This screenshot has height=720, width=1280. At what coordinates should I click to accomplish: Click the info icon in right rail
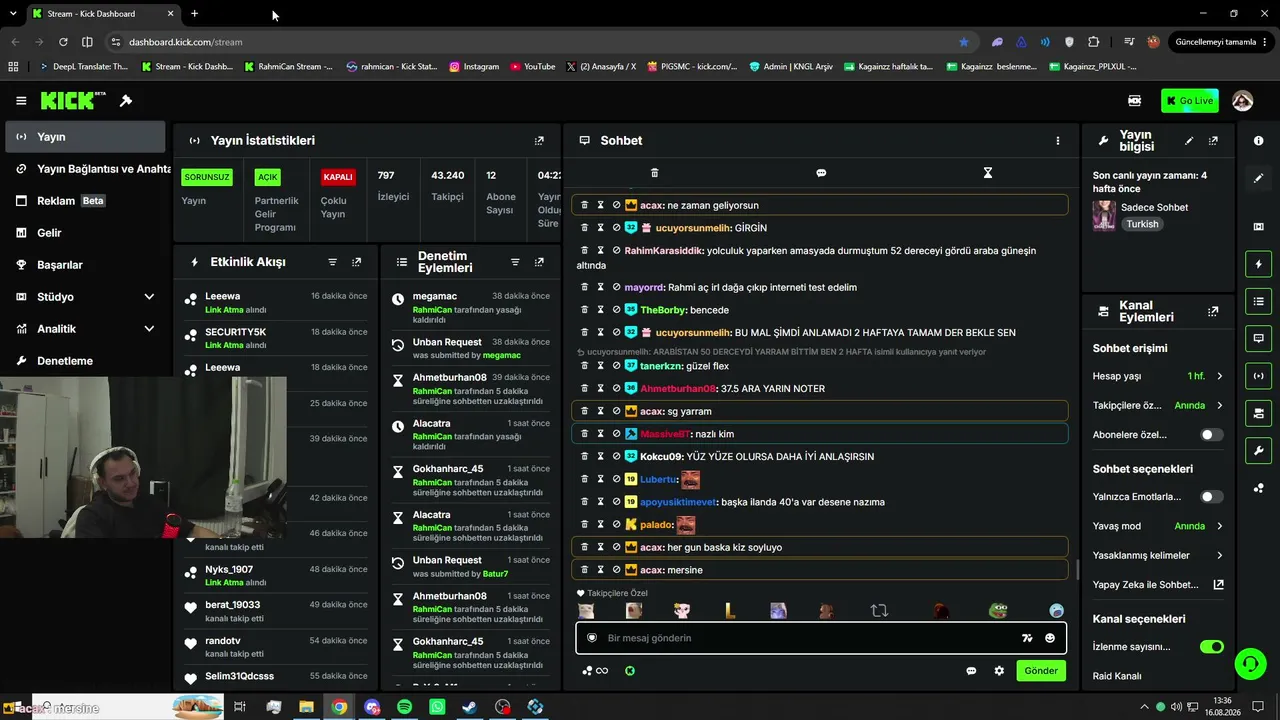(1258, 141)
